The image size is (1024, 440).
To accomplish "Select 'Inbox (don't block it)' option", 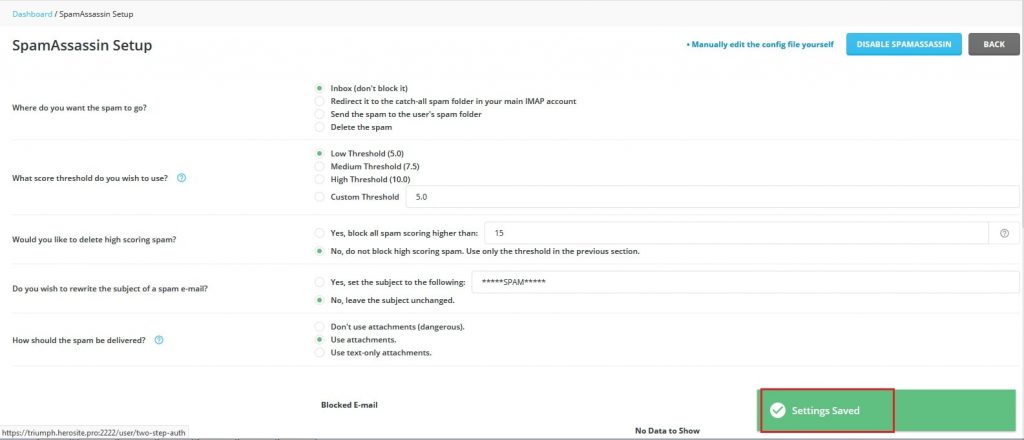I will pyautogui.click(x=320, y=88).
